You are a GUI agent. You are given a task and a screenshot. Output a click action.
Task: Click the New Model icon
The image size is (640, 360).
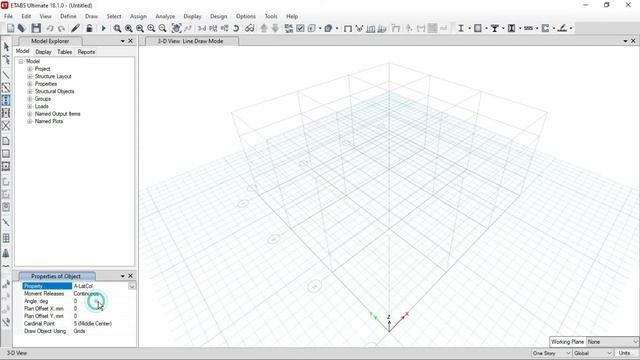click(11, 28)
